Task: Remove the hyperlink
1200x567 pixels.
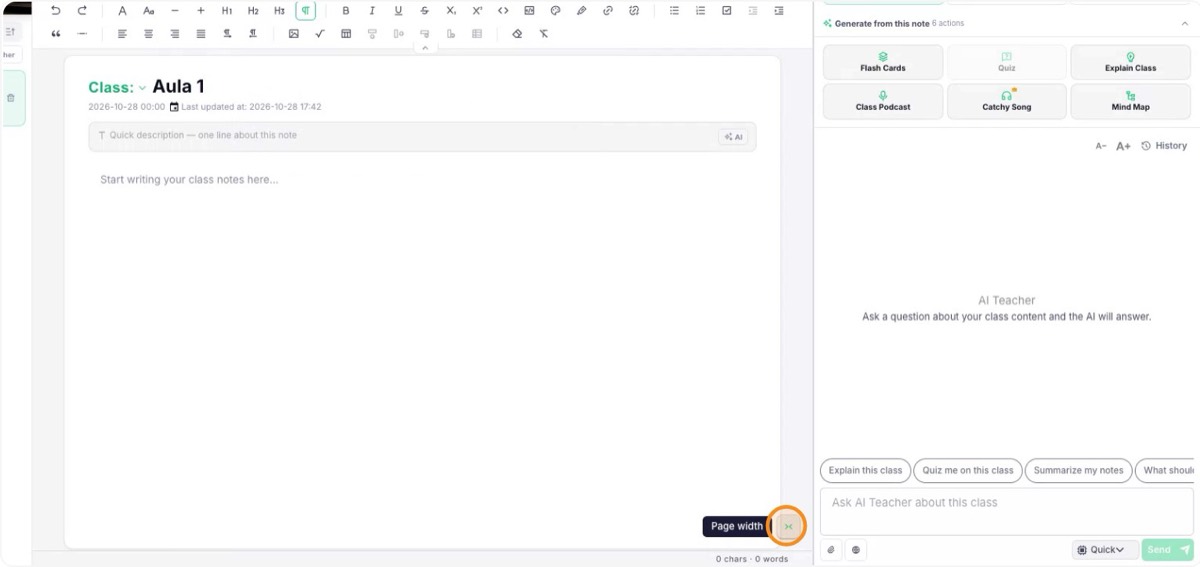Action: 634,10
